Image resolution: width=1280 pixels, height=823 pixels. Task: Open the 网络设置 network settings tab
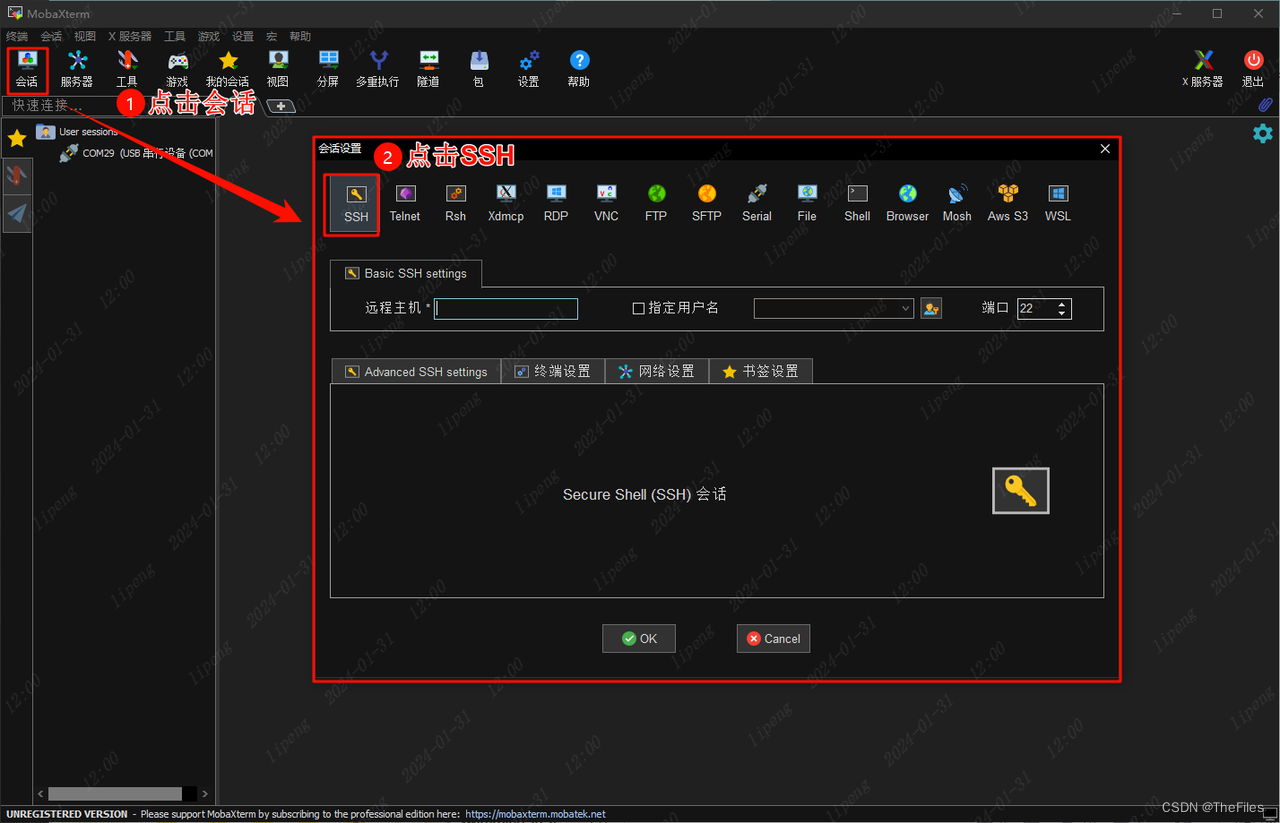[657, 371]
